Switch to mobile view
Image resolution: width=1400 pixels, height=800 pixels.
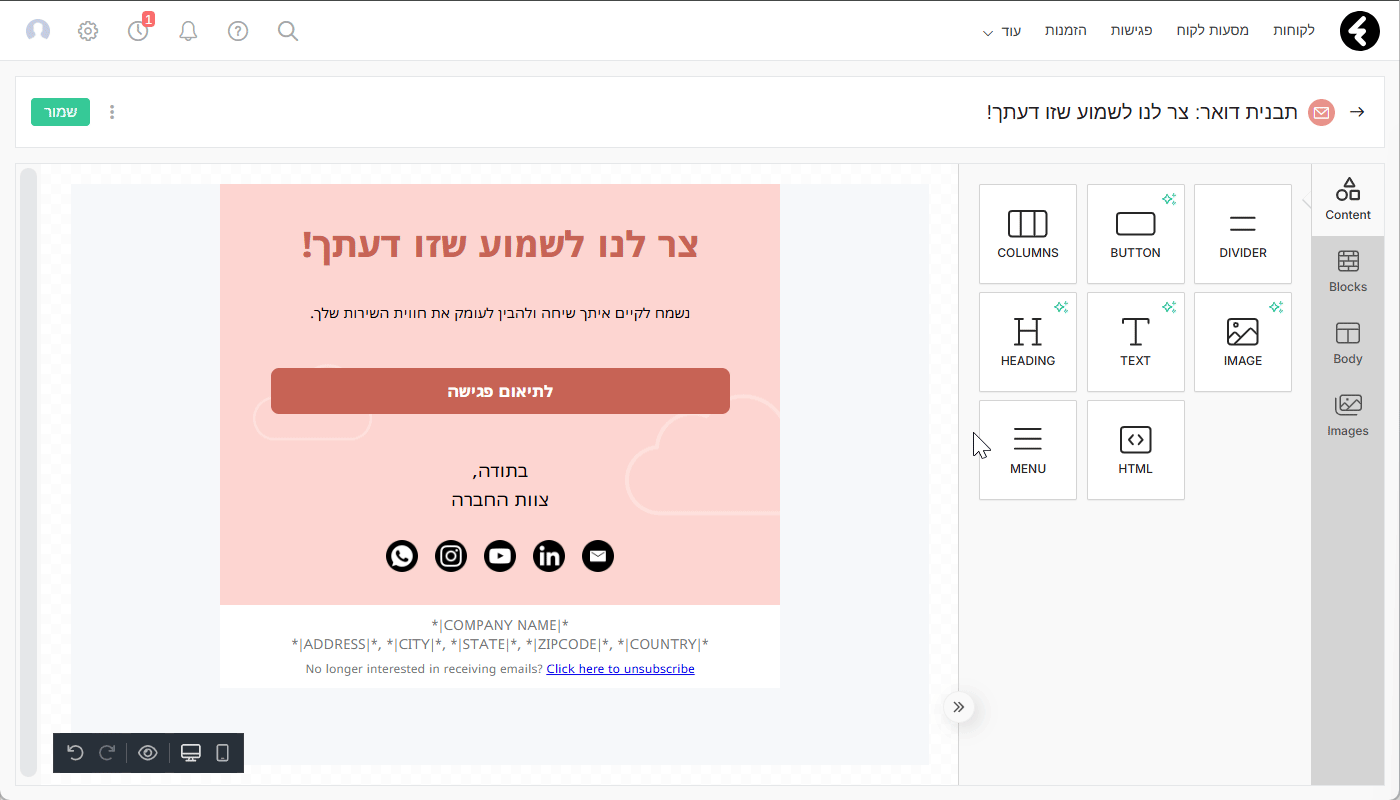[223, 753]
